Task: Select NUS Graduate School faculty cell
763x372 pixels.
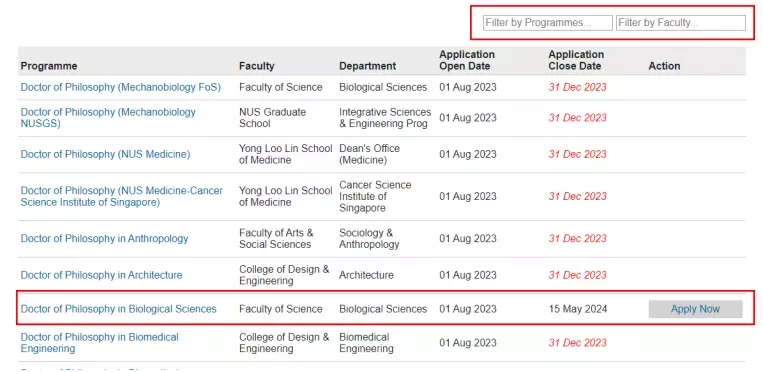Action: click(272, 118)
